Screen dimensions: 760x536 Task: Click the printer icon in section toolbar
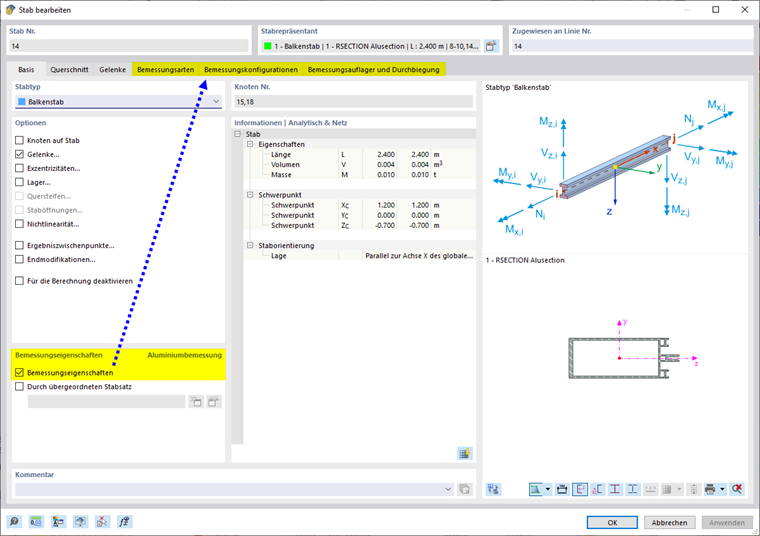710,489
